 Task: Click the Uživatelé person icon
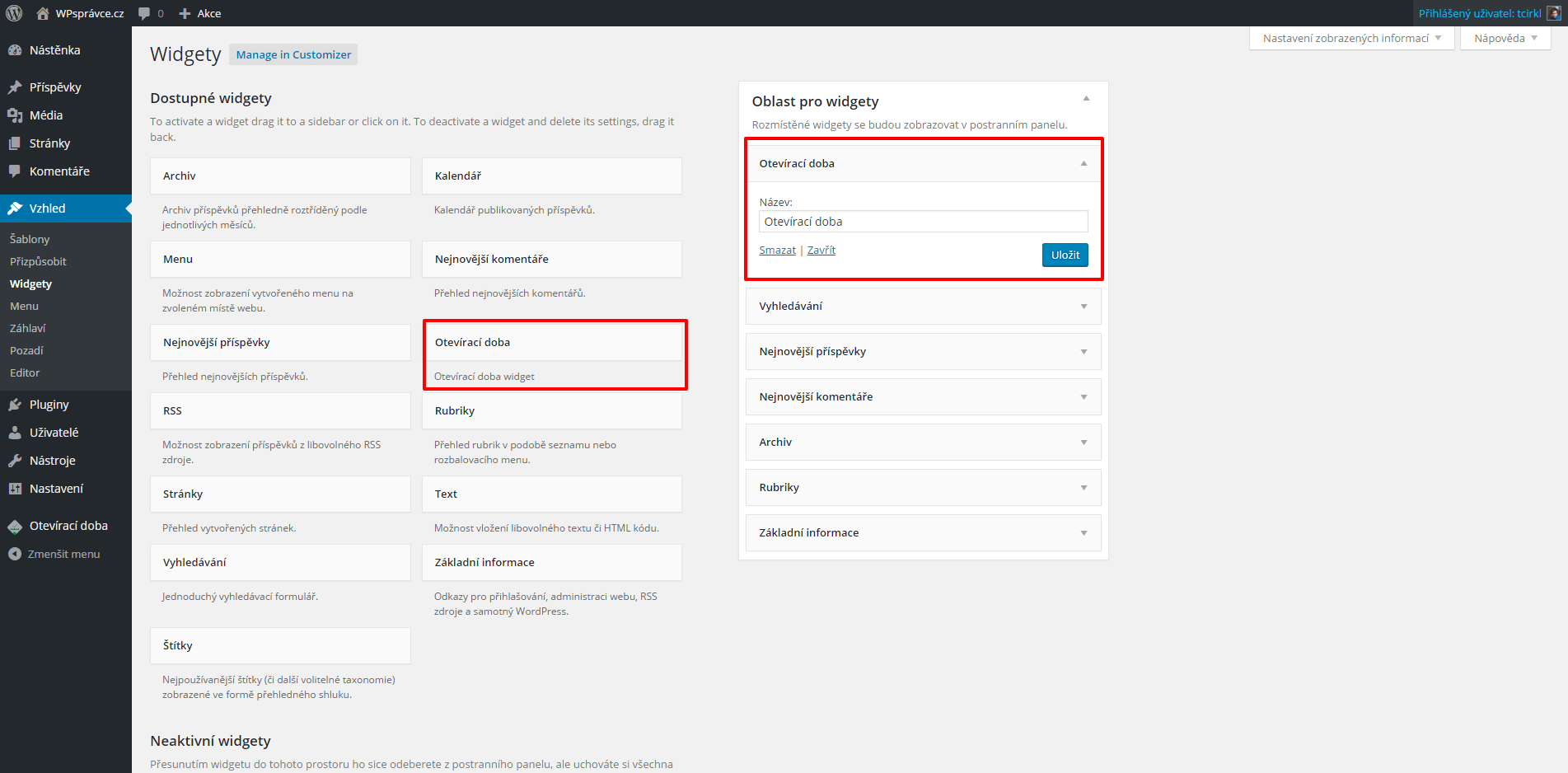(15, 433)
